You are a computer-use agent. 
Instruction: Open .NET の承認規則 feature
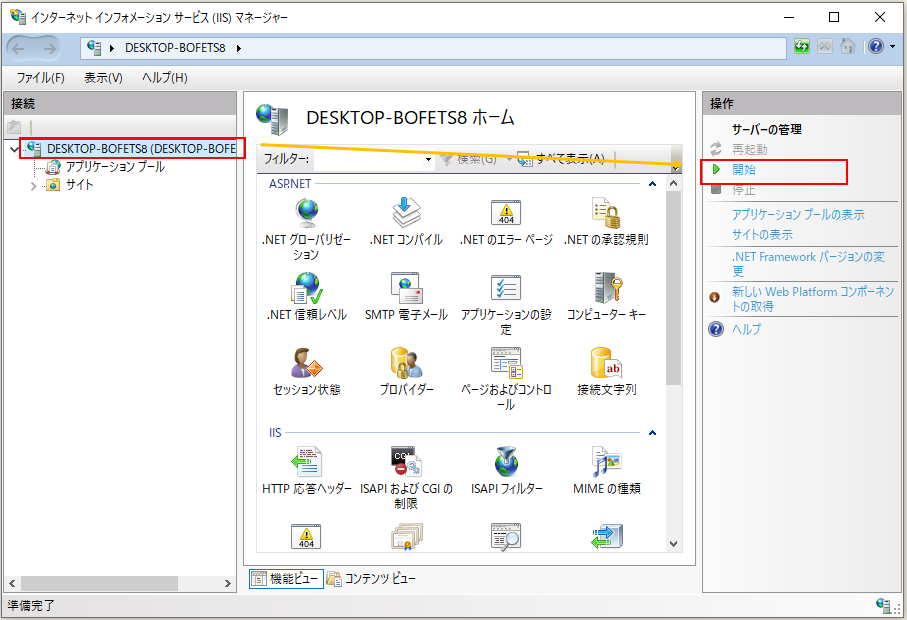click(606, 222)
